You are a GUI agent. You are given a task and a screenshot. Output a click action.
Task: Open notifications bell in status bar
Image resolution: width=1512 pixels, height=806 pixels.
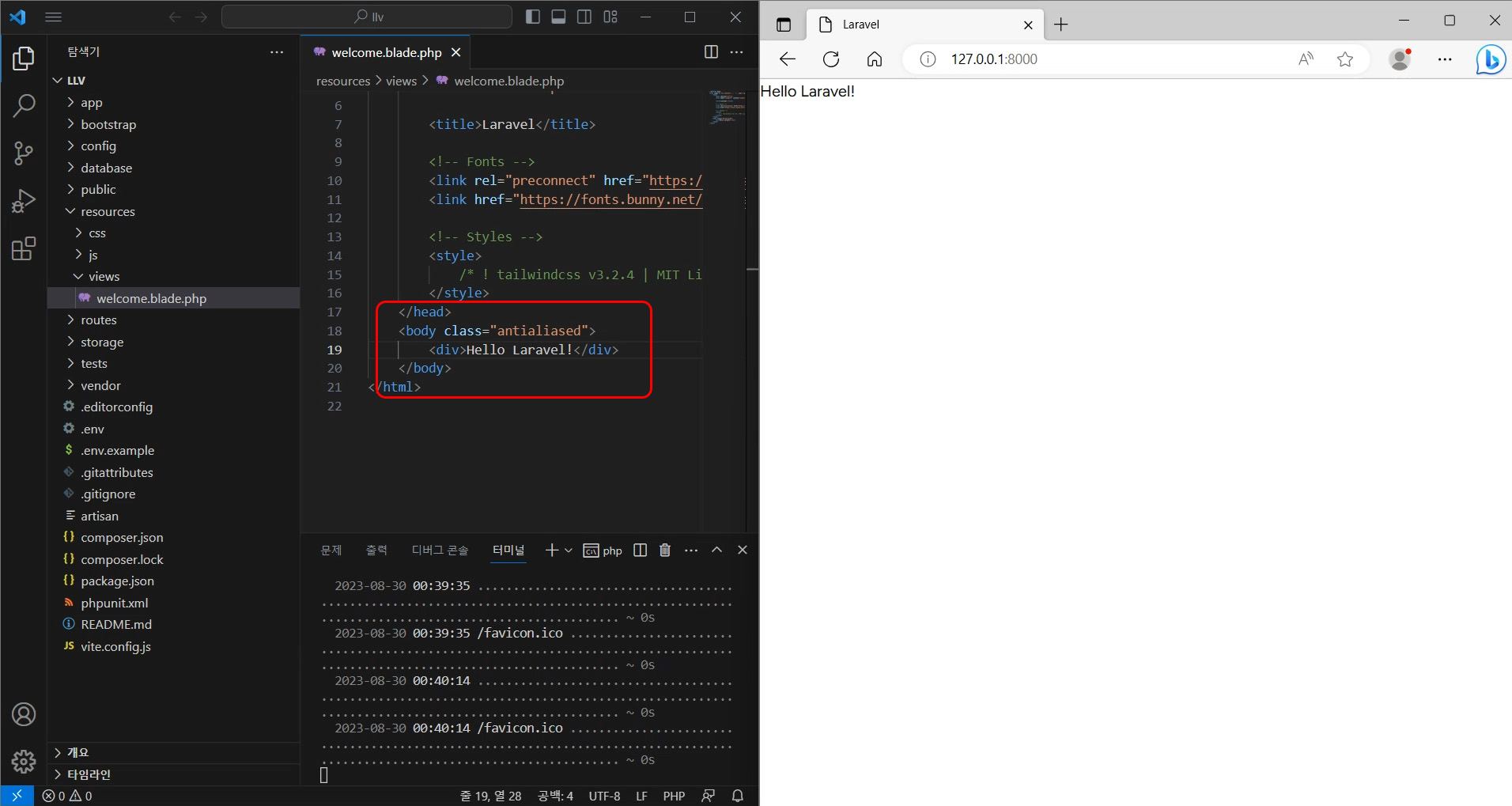737,797
